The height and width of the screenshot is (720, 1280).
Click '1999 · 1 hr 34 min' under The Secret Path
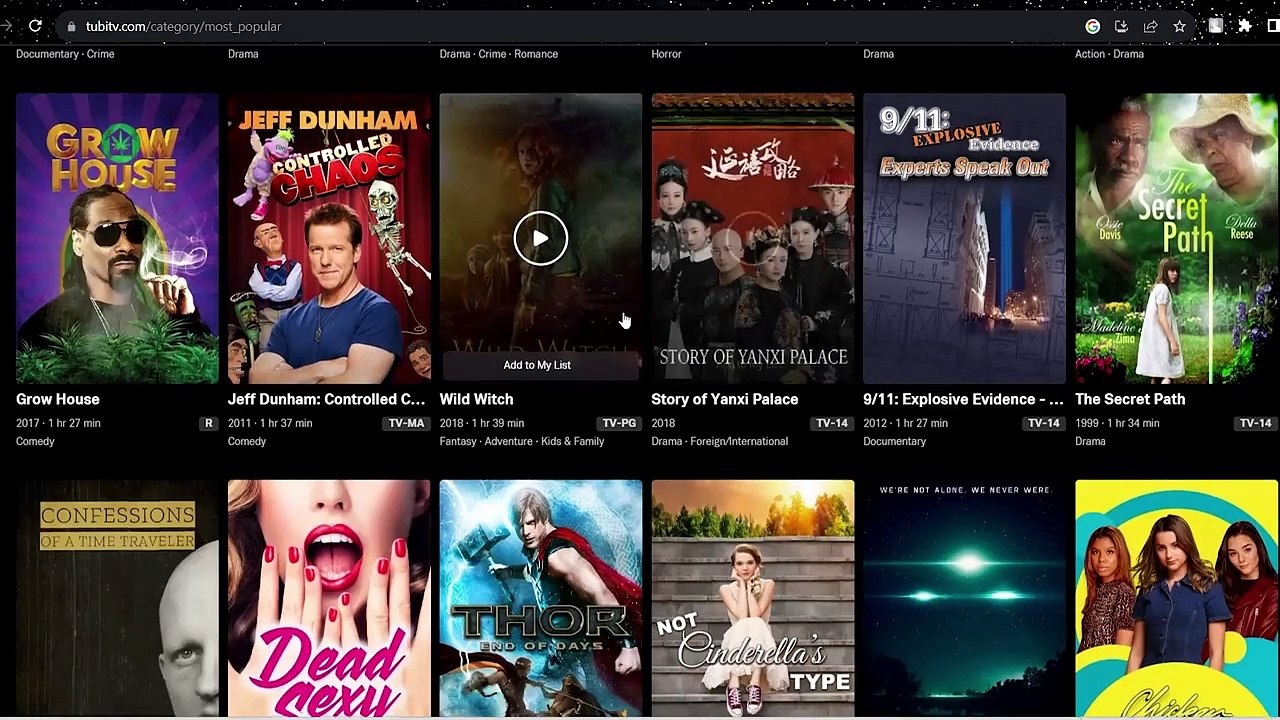click(x=1117, y=423)
